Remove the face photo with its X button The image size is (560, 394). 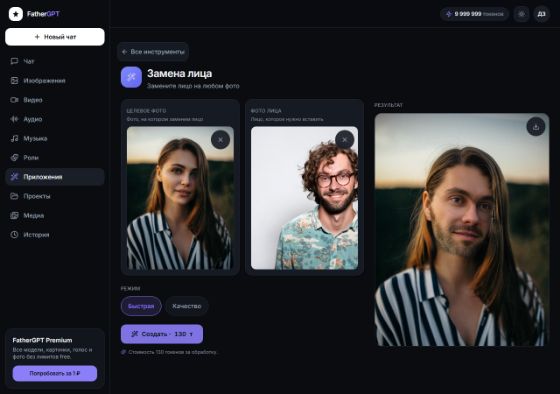344,140
